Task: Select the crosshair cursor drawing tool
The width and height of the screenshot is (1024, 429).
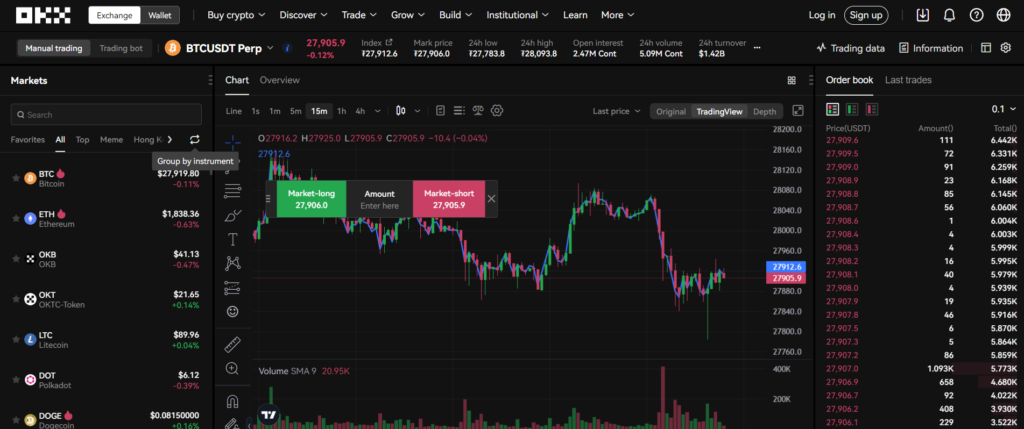Action: coord(232,142)
